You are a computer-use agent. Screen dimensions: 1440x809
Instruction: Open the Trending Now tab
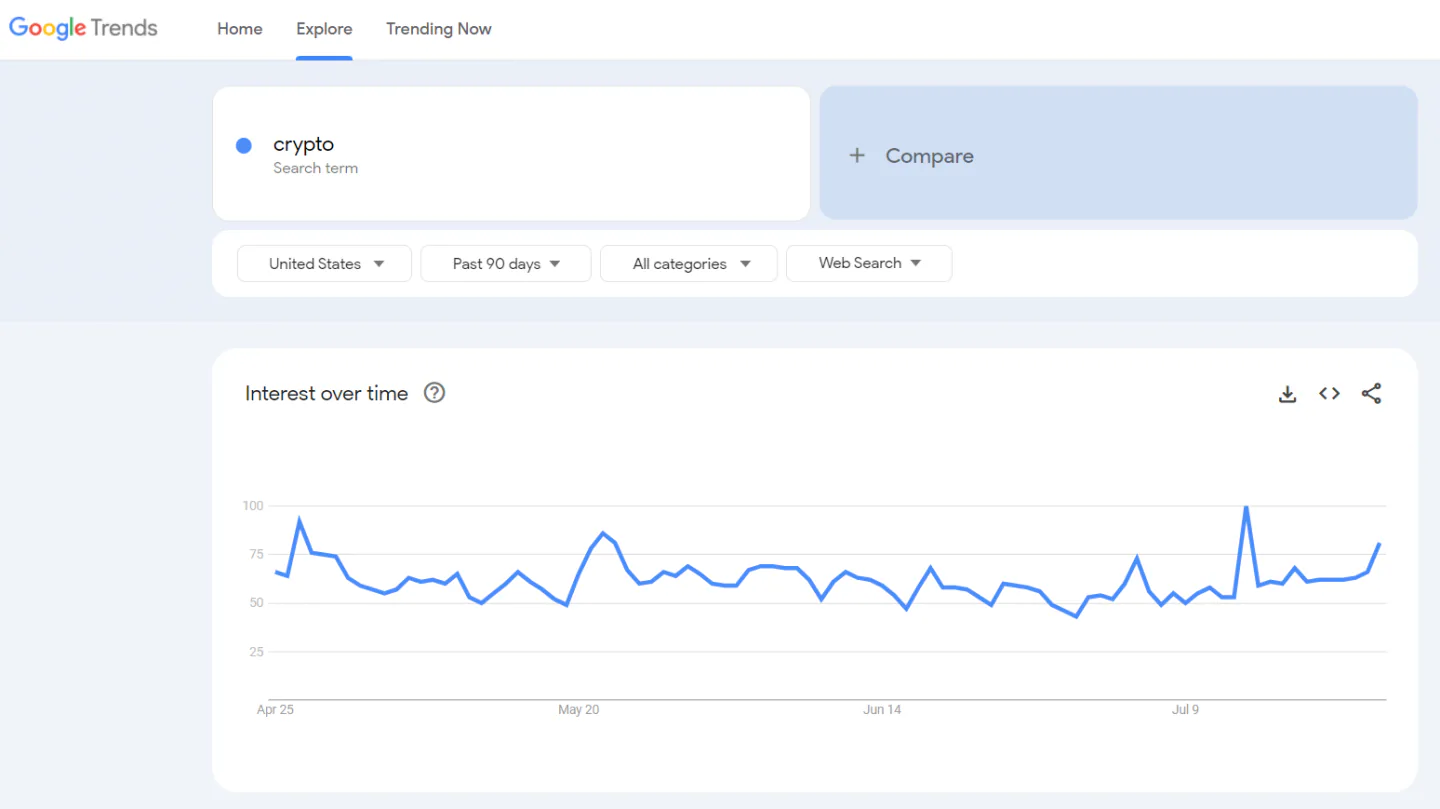(439, 29)
